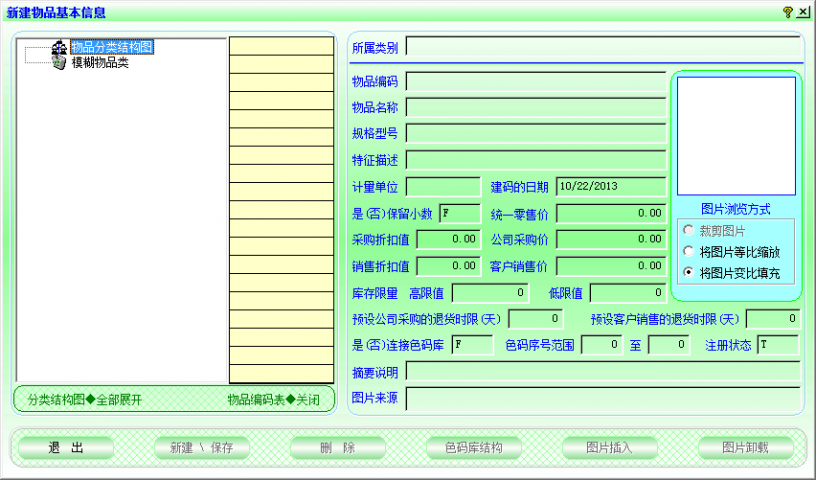Click the 图片卸载 button
The width and height of the screenshot is (816, 480).
coord(745,448)
